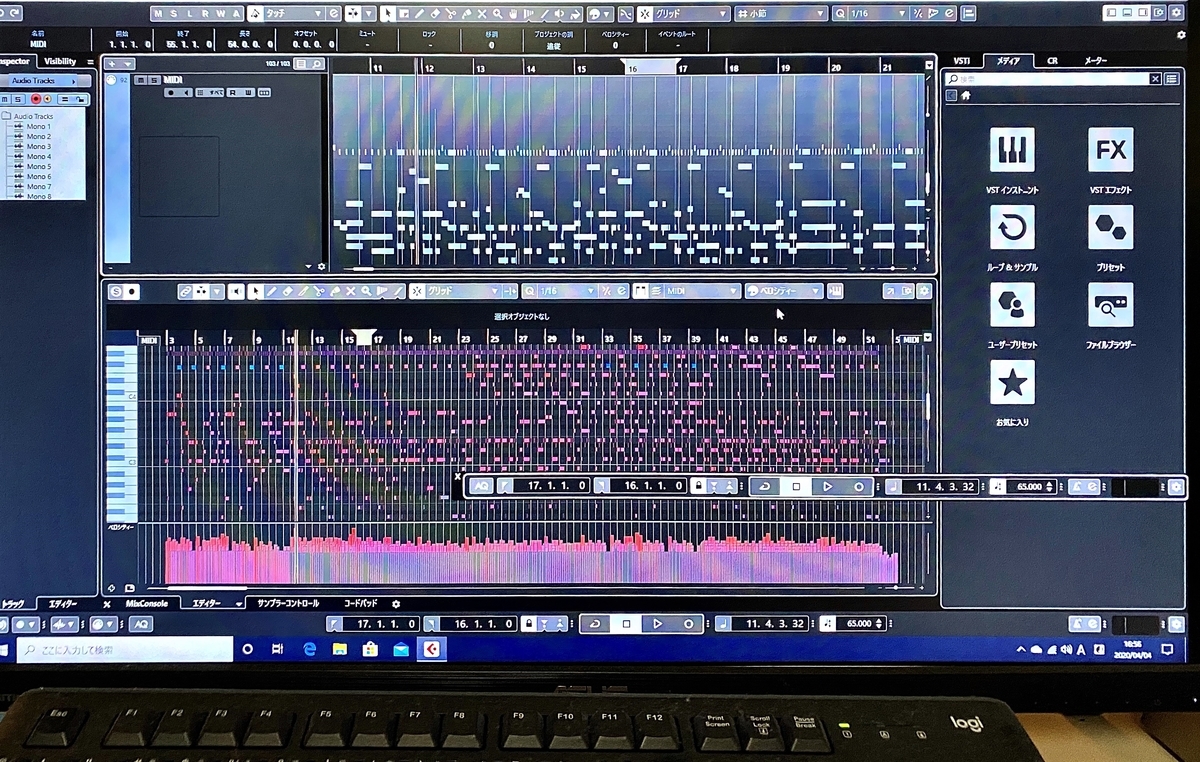
Task: Switch to VSTi tab in right zone
Action: coord(962,61)
